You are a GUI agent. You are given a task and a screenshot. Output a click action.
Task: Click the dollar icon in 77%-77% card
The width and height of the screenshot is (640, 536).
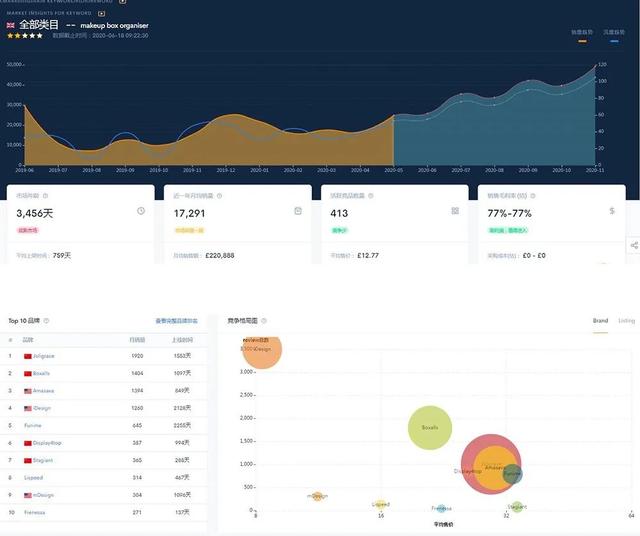[612, 211]
